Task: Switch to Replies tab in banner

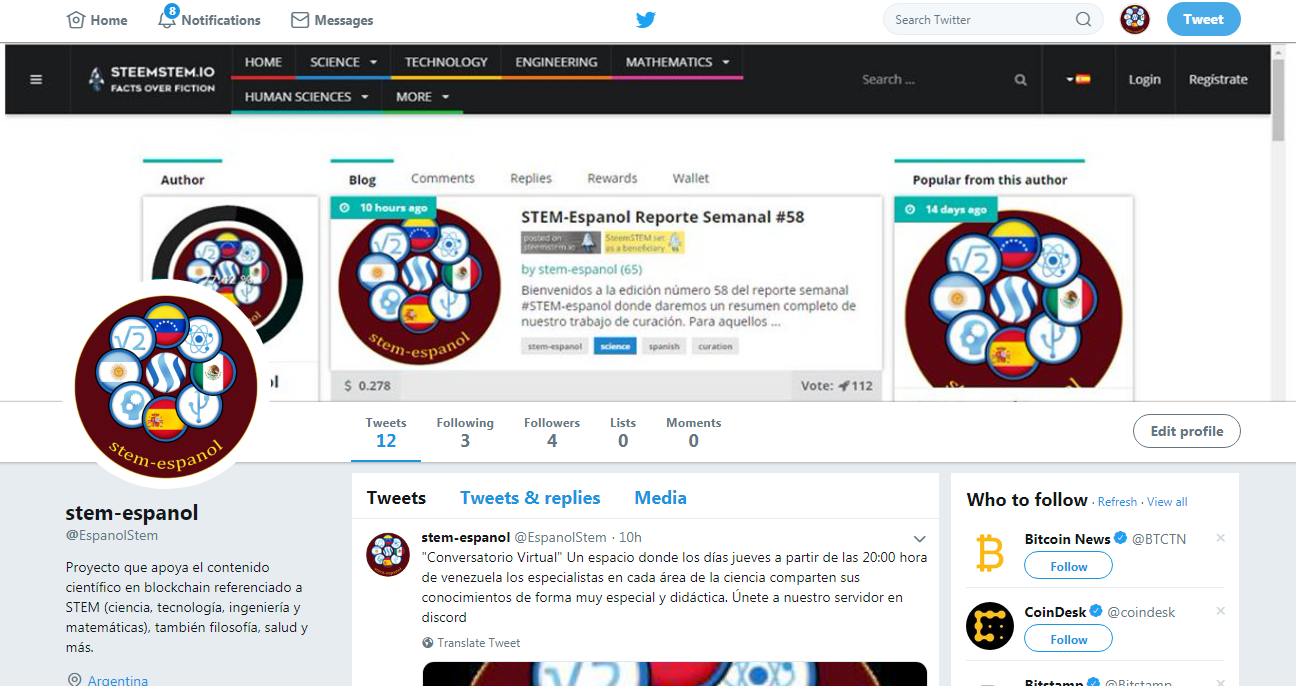Action: coord(531,178)
